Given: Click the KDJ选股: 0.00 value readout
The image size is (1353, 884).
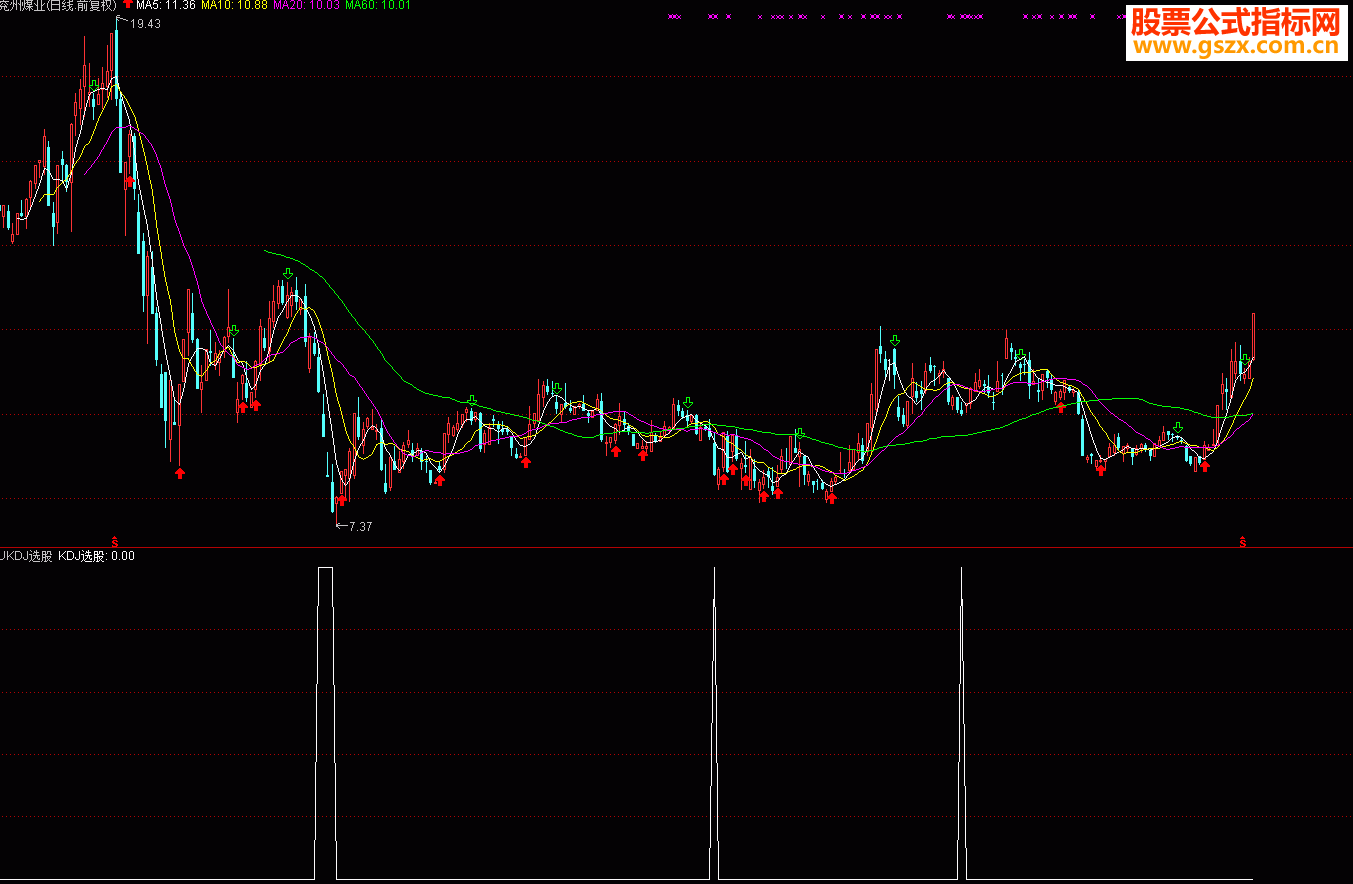Looking at the screenshot, I should tap(96, 556).
